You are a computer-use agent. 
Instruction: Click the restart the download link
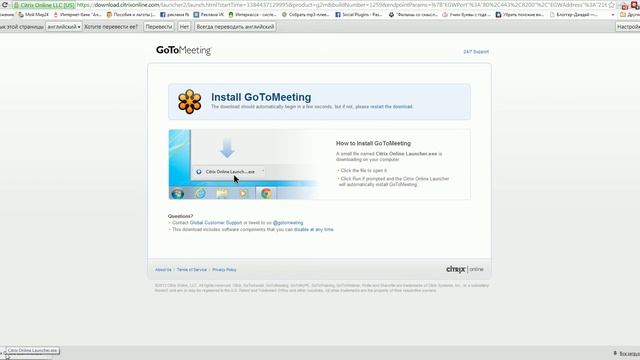point(391,107)
